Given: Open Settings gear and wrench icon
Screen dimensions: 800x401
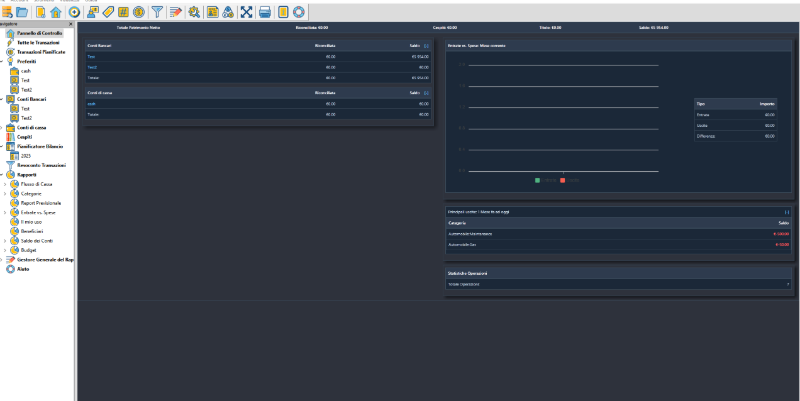Looking at the screenshot, I should (x=194, y=12).
